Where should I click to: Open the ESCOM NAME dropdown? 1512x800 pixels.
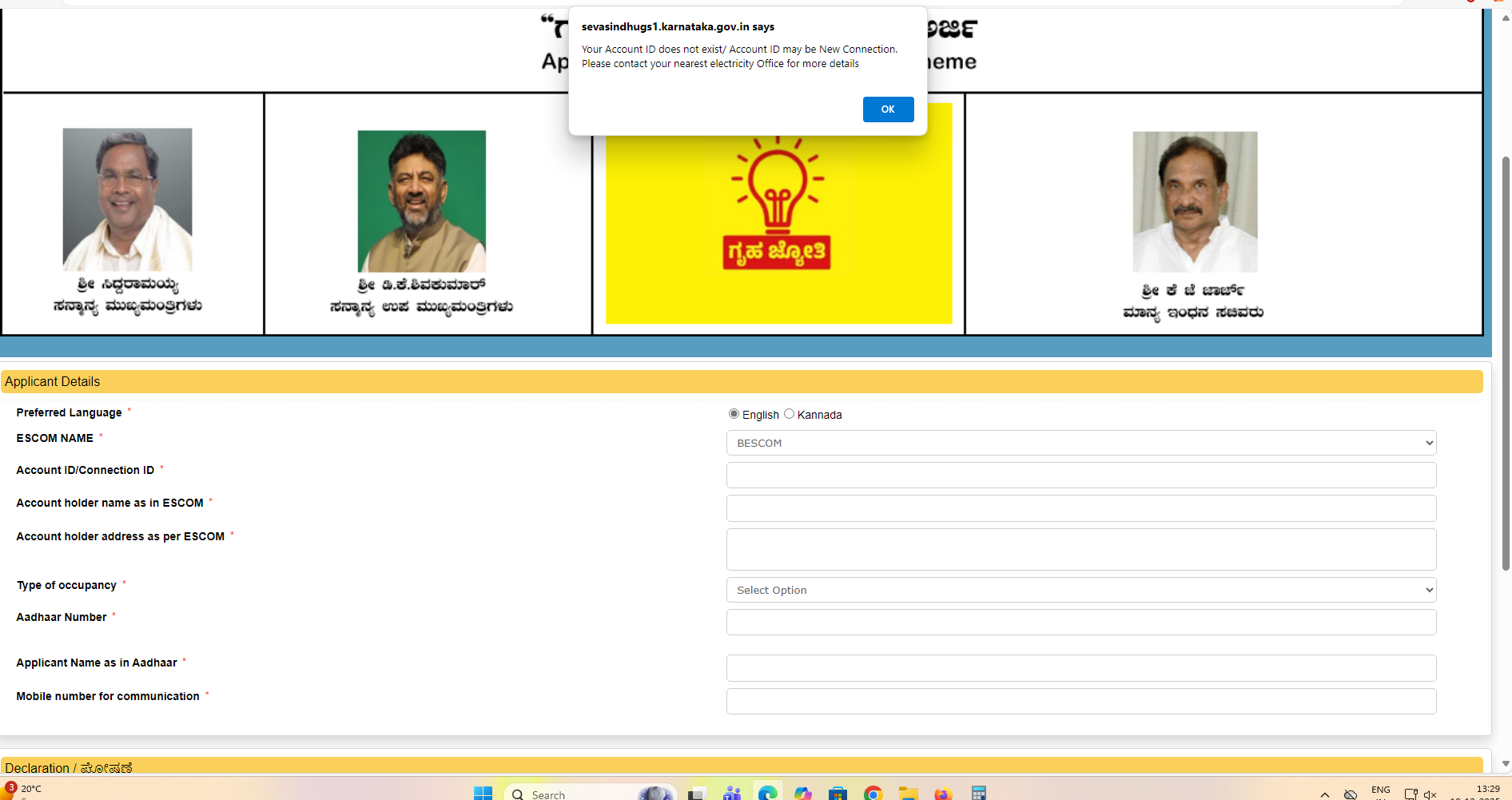coord(1080,443)
